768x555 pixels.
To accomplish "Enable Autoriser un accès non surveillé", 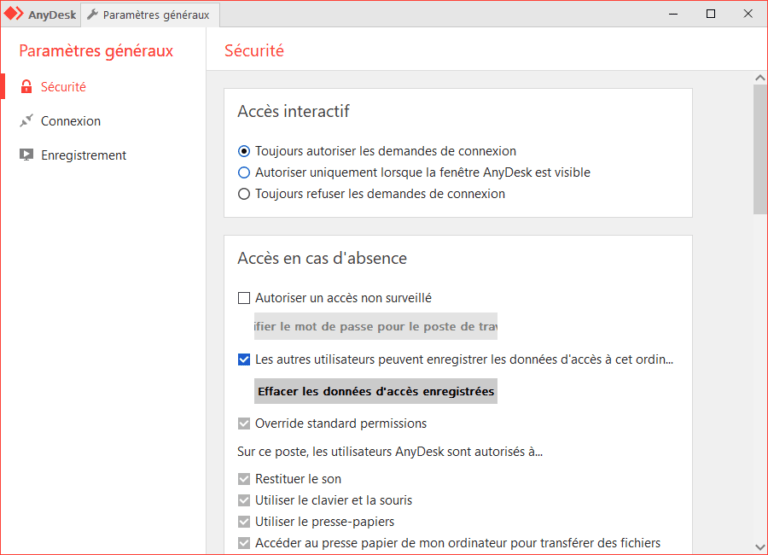I will coord(244,297).
